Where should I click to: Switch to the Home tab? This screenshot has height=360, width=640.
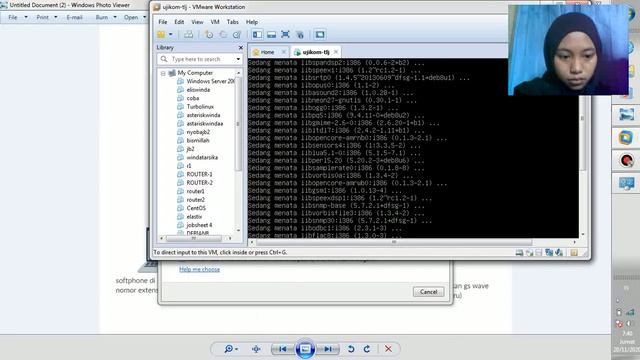click(267, 52)
